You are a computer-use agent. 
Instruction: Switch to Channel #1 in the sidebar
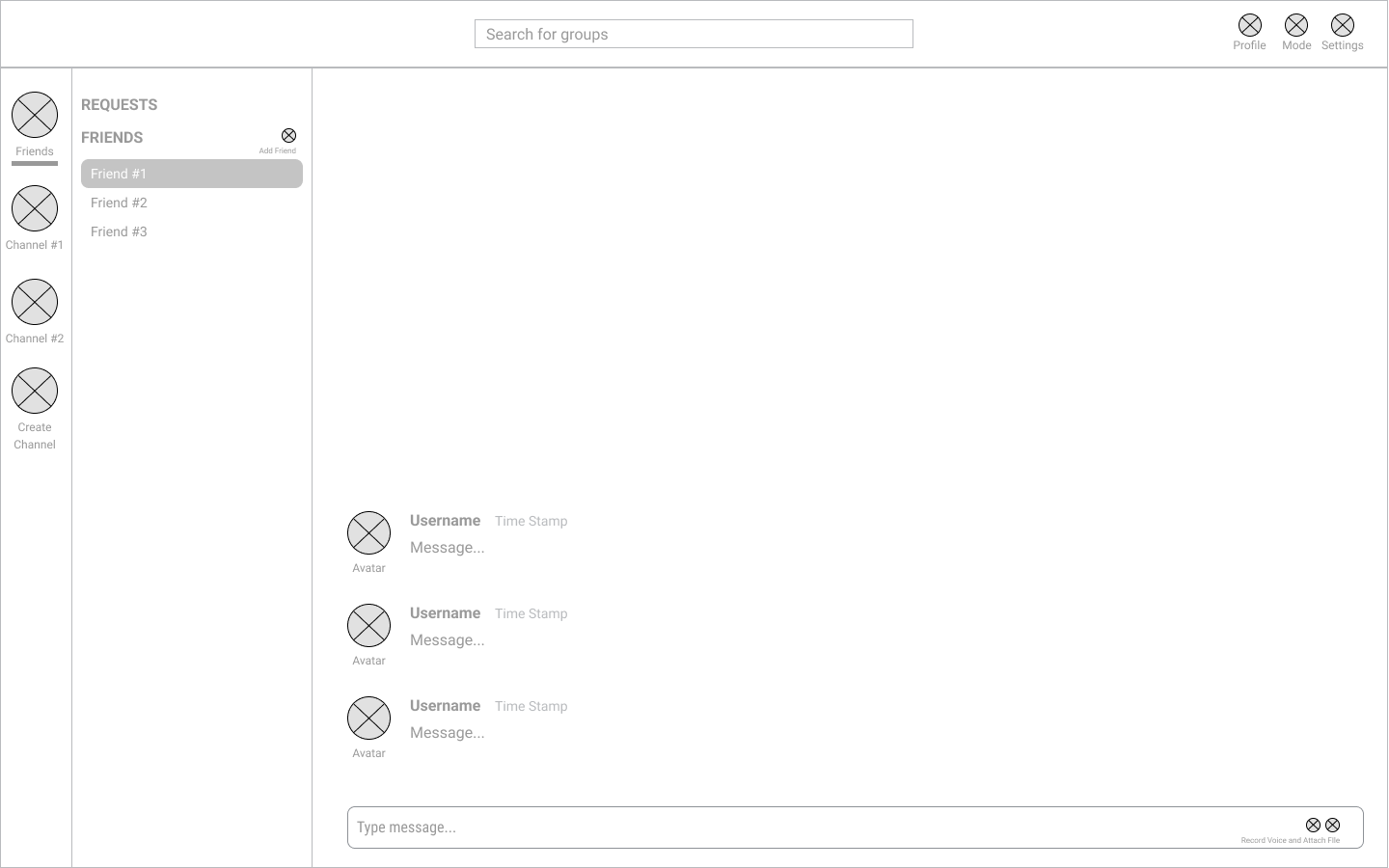point(35,208)
